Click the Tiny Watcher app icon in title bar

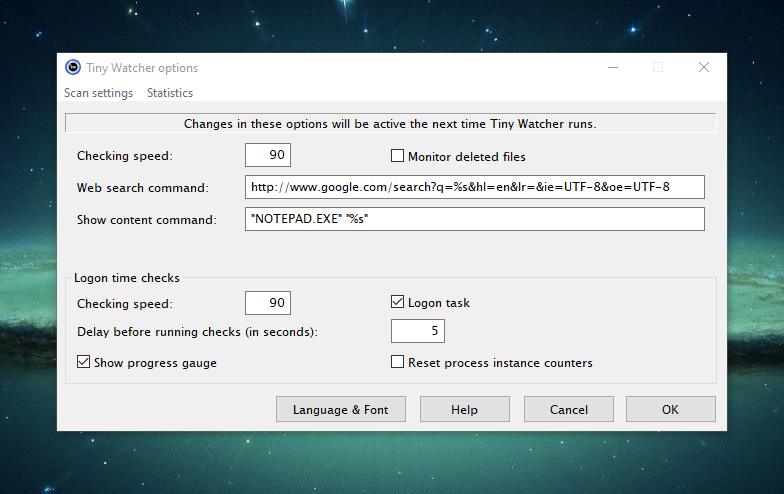pos(73,68)
